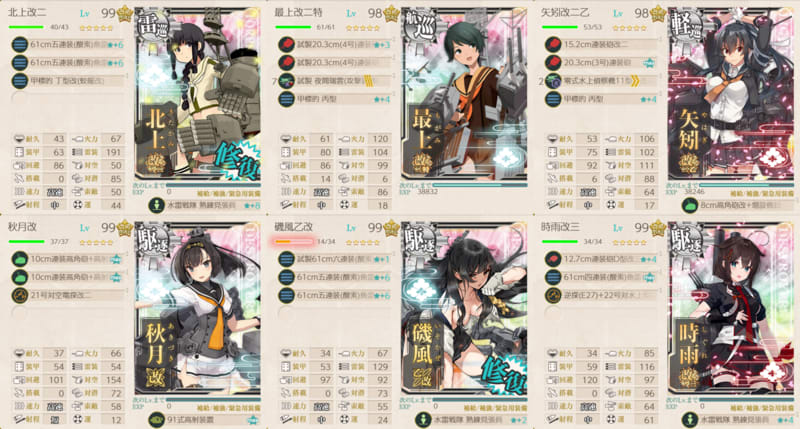Select 試製 夜間瑞雲 aircraft icon on 最上改二特
Screen dimensions: 800x429
pos(286,81)
